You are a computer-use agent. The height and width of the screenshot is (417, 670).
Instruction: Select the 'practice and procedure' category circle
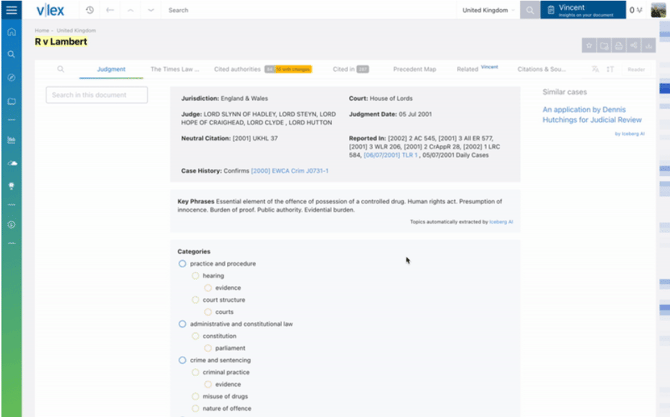pyautogui.click(x=182, y=264)
